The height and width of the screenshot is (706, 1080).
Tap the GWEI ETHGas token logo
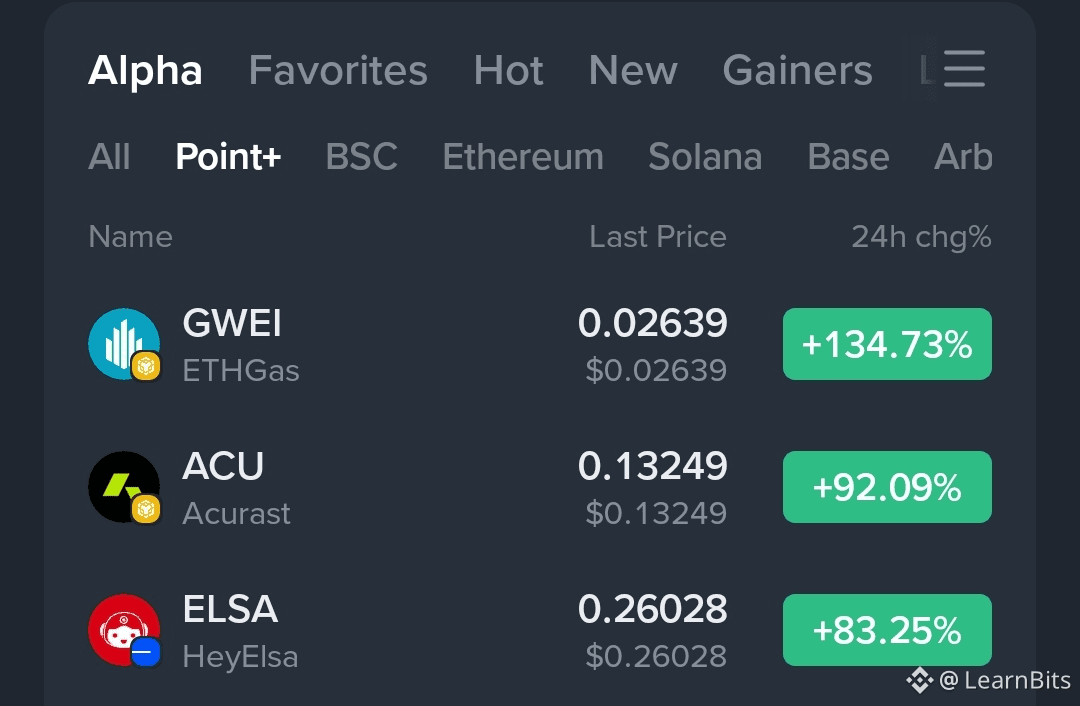tap(124, 344)
